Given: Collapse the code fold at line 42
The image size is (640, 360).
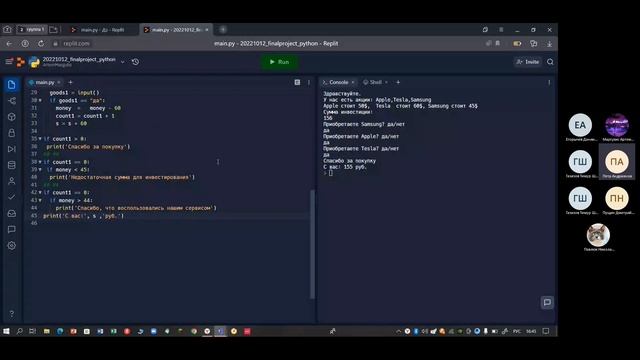Looking at the screenshot, I should (40, 193).
